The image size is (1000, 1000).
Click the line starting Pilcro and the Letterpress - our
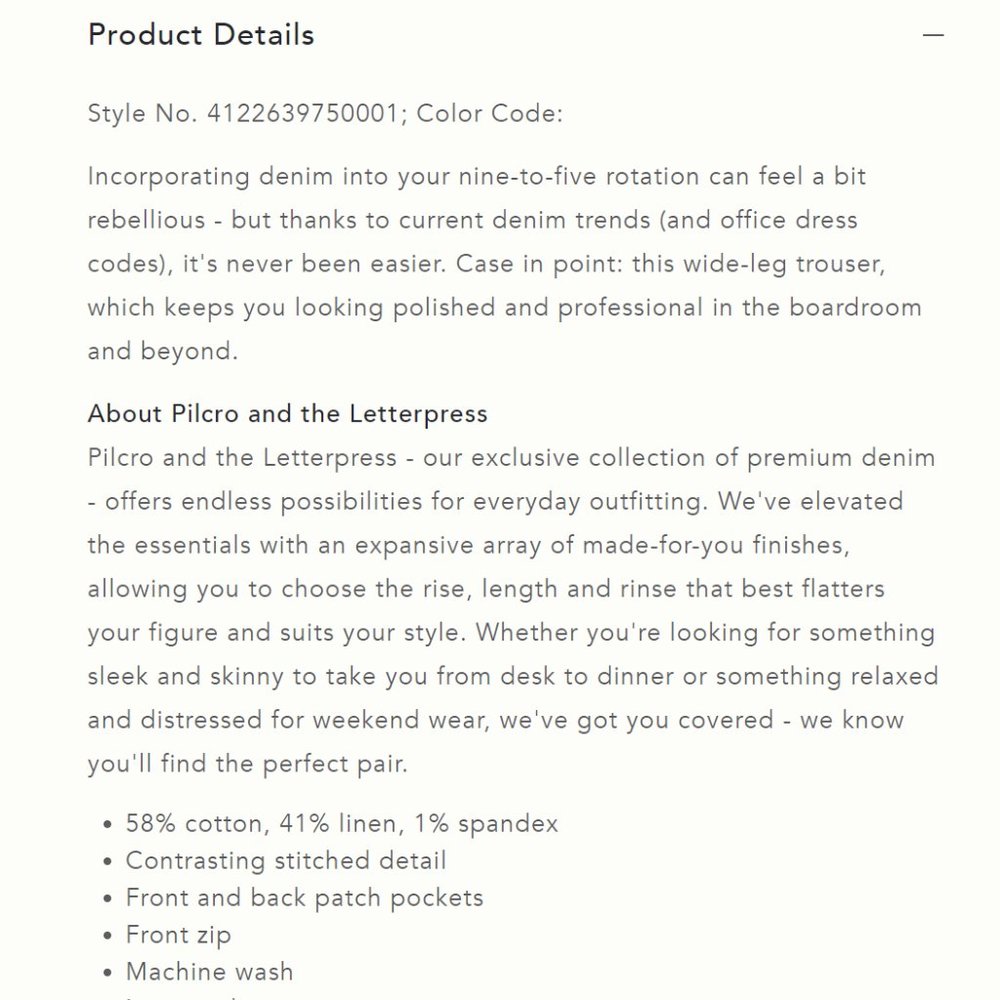511,458
